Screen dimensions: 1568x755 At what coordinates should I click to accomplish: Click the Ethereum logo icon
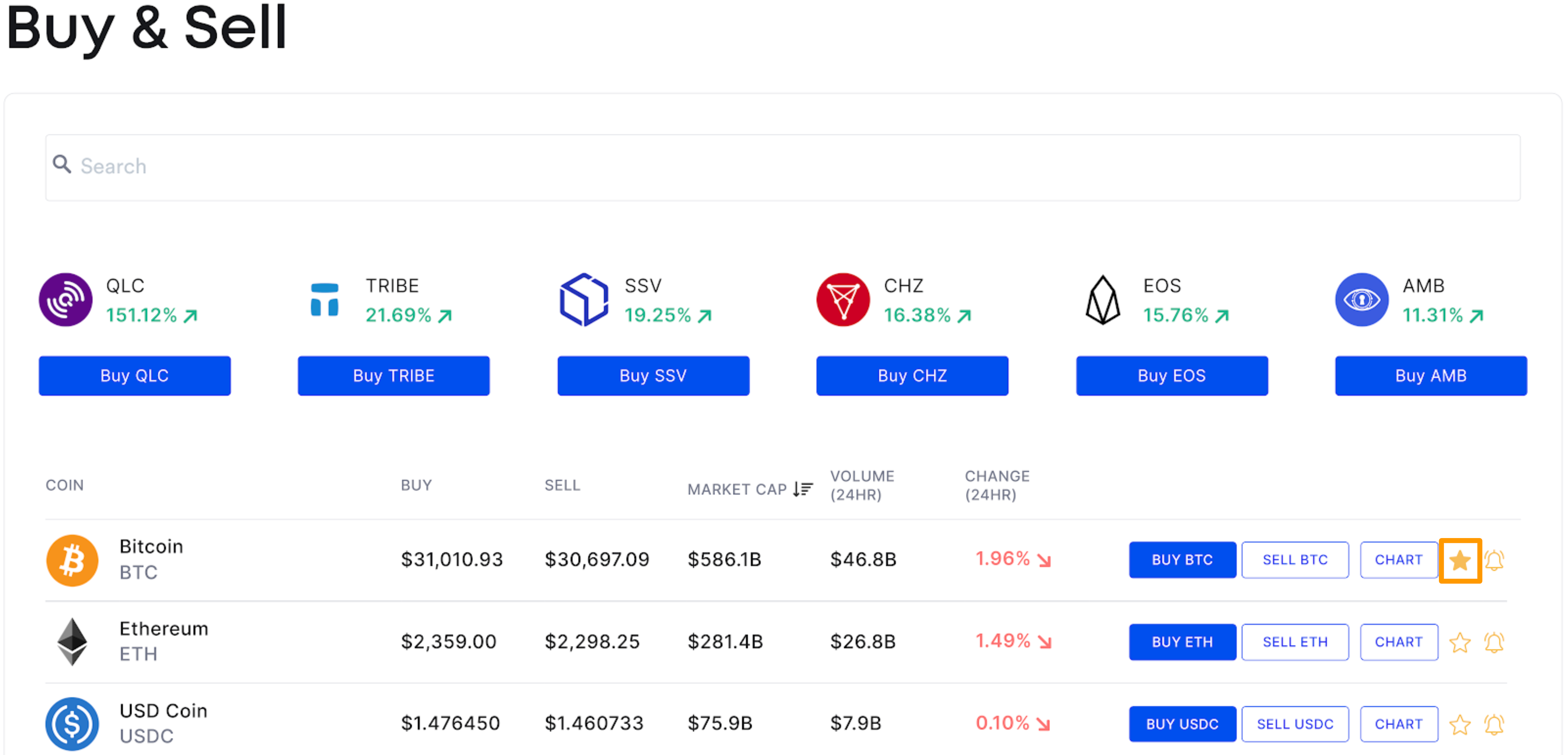pos(73,641)
